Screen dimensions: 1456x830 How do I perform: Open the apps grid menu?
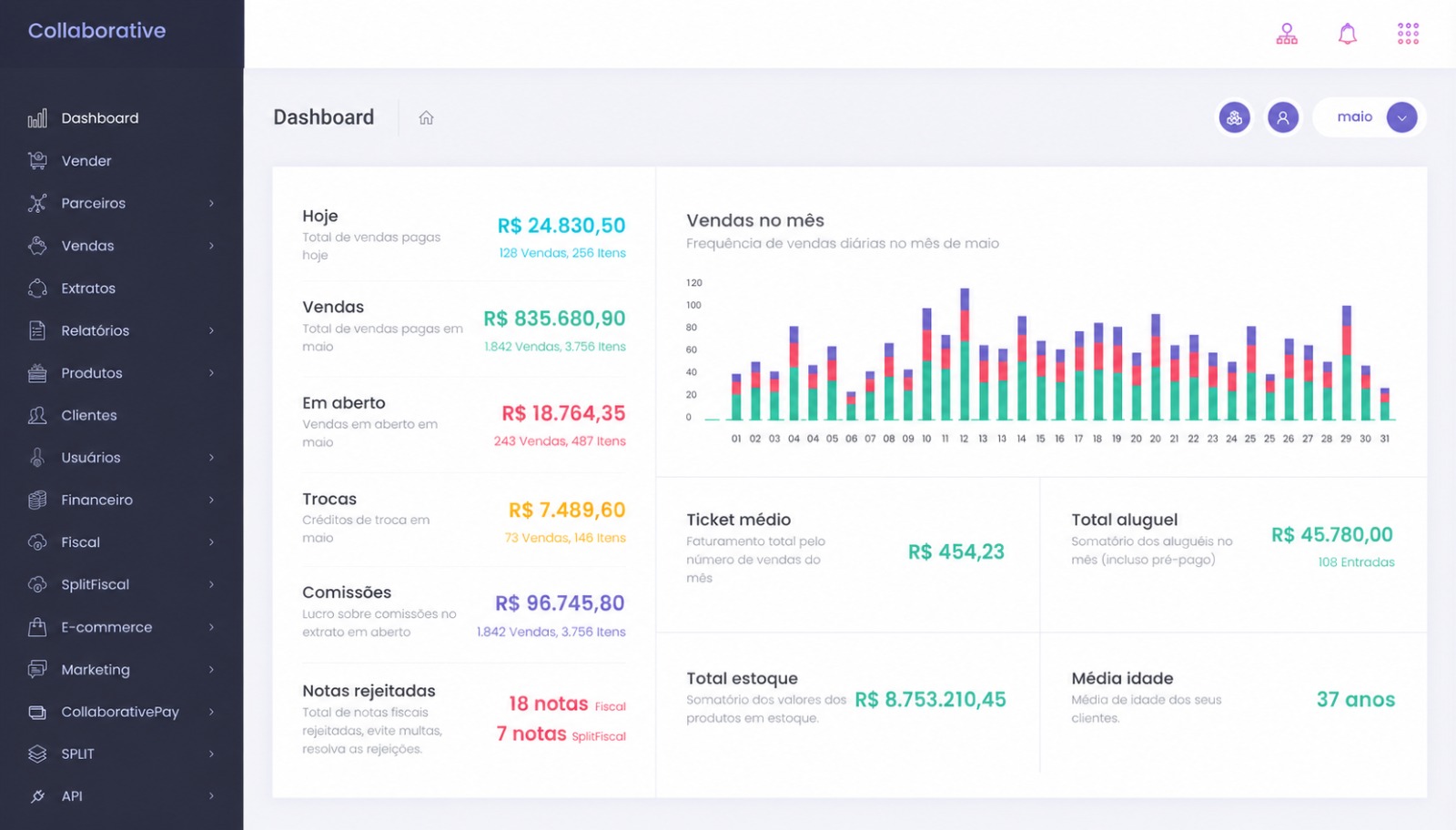point(1408,34)
